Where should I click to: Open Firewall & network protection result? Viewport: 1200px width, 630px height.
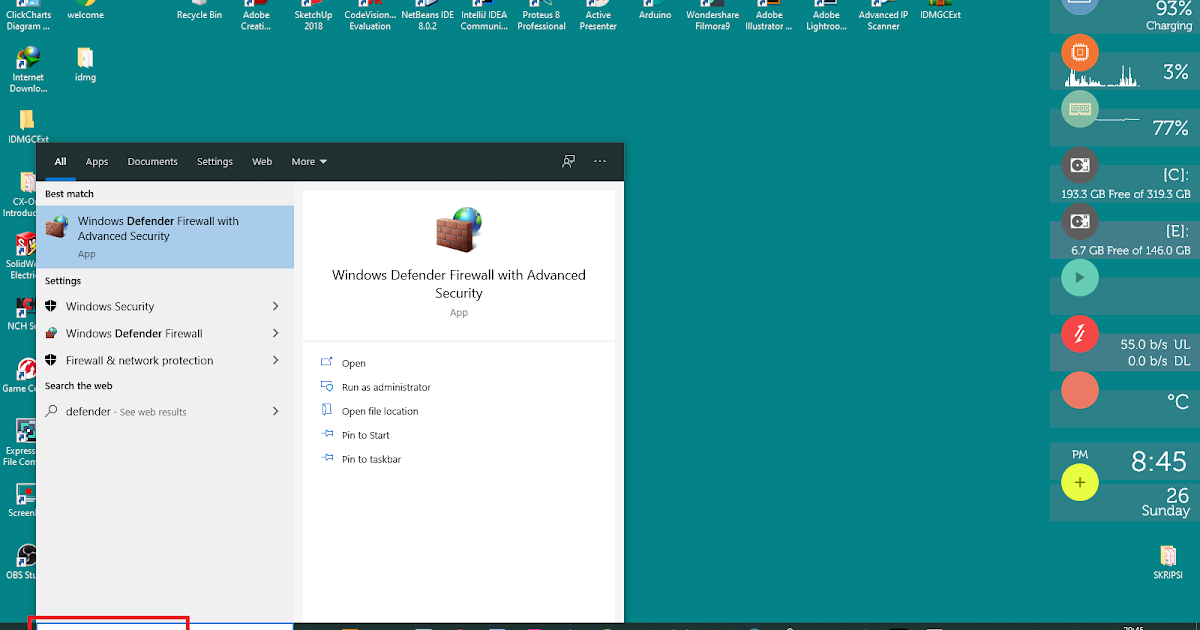[x=165, y=360]
